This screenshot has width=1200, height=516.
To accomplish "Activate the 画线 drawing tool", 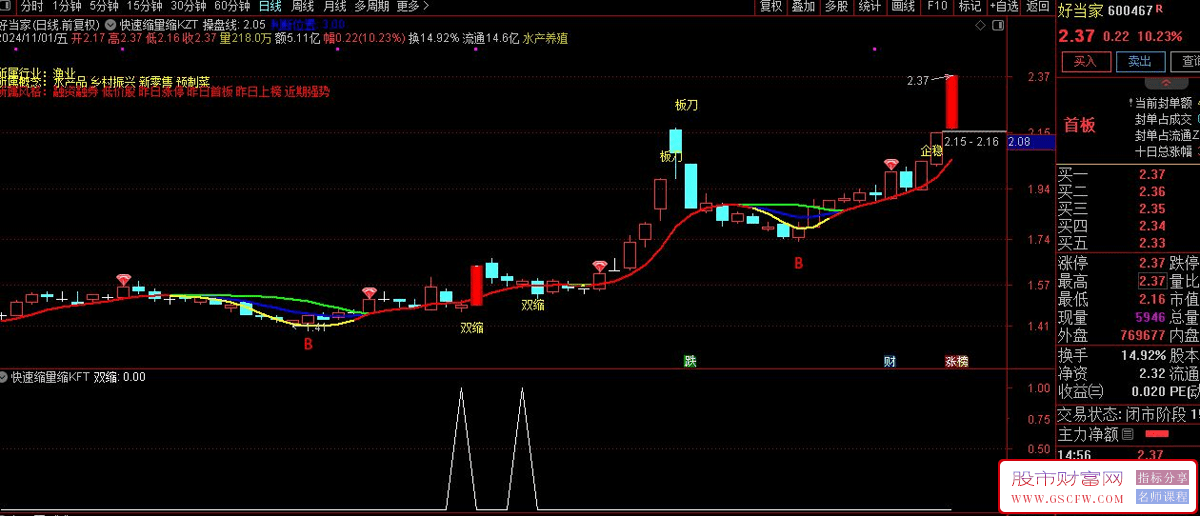I will [x=903, y=6].
